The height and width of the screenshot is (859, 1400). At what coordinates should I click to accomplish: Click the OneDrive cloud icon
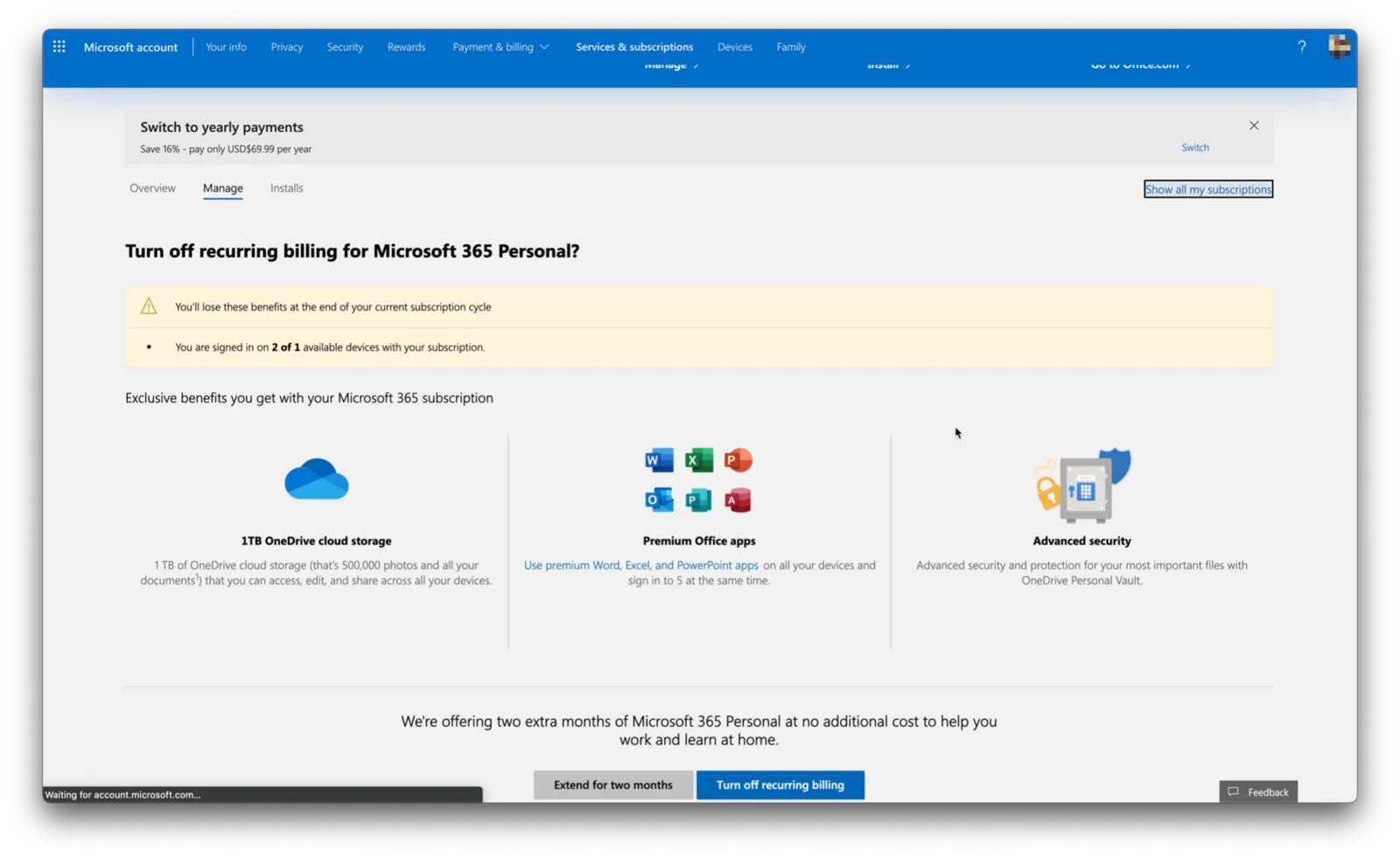[317, 478]
